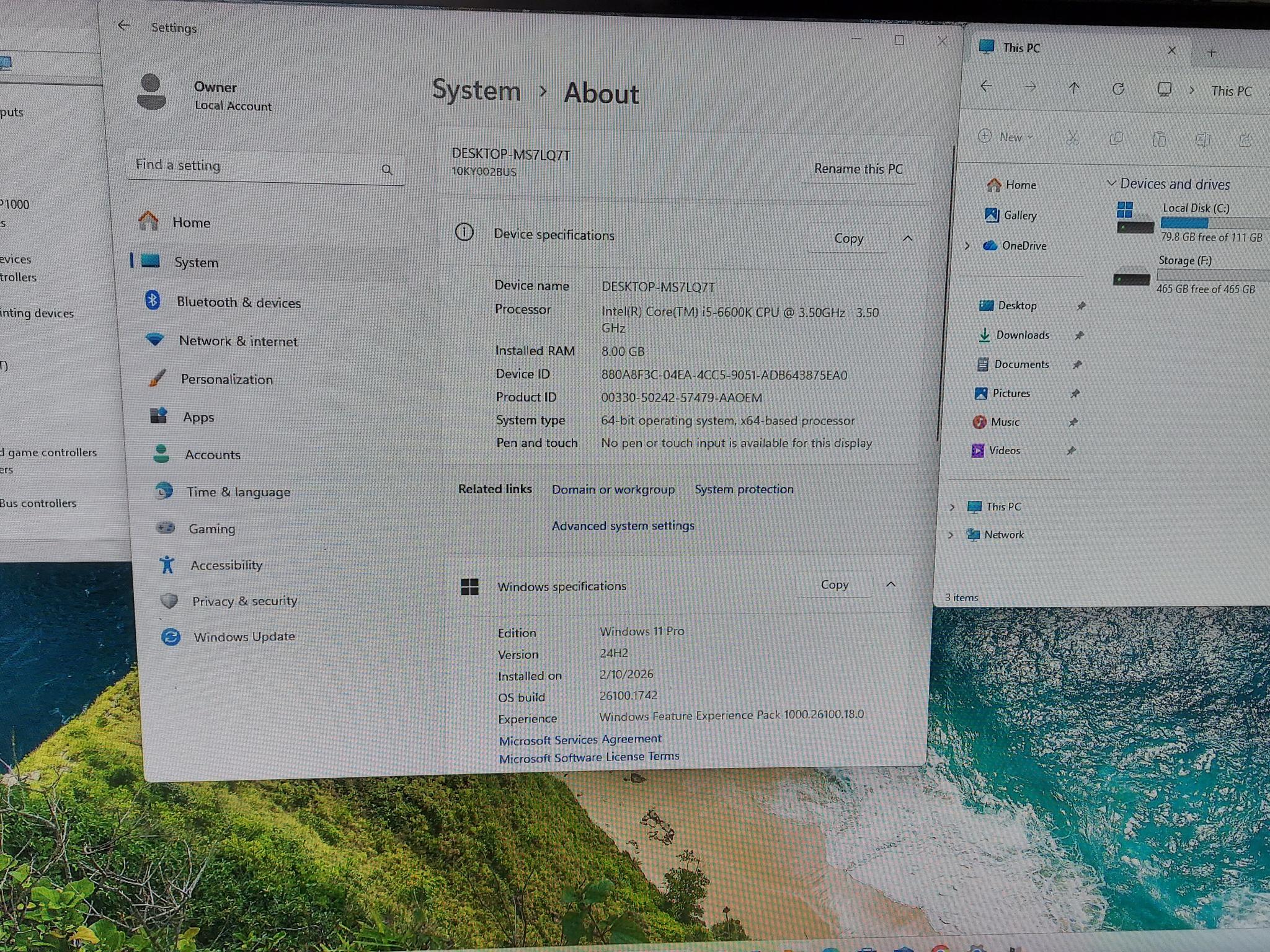The image size is (1270, 952).
Task: Click the Gaming controller icon
Action: [x=166, y=528]
